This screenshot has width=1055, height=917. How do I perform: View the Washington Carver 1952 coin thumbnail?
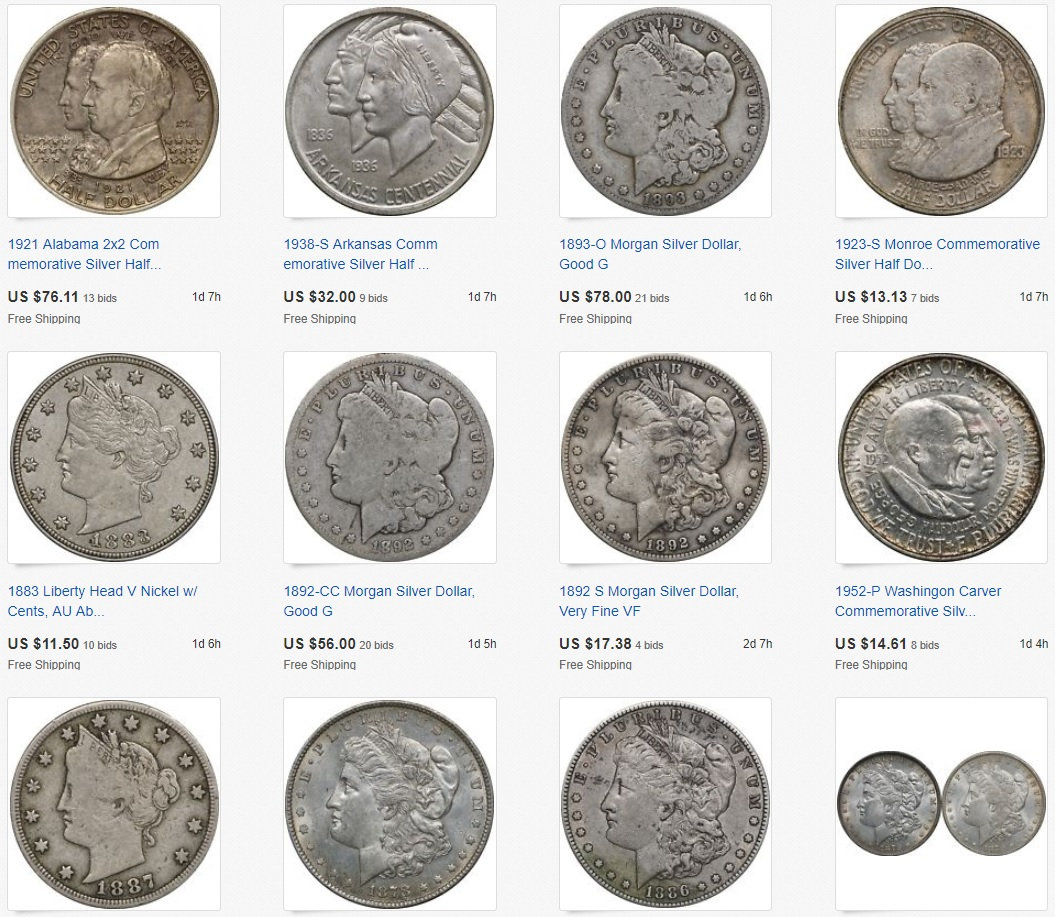tap(941, 457)
